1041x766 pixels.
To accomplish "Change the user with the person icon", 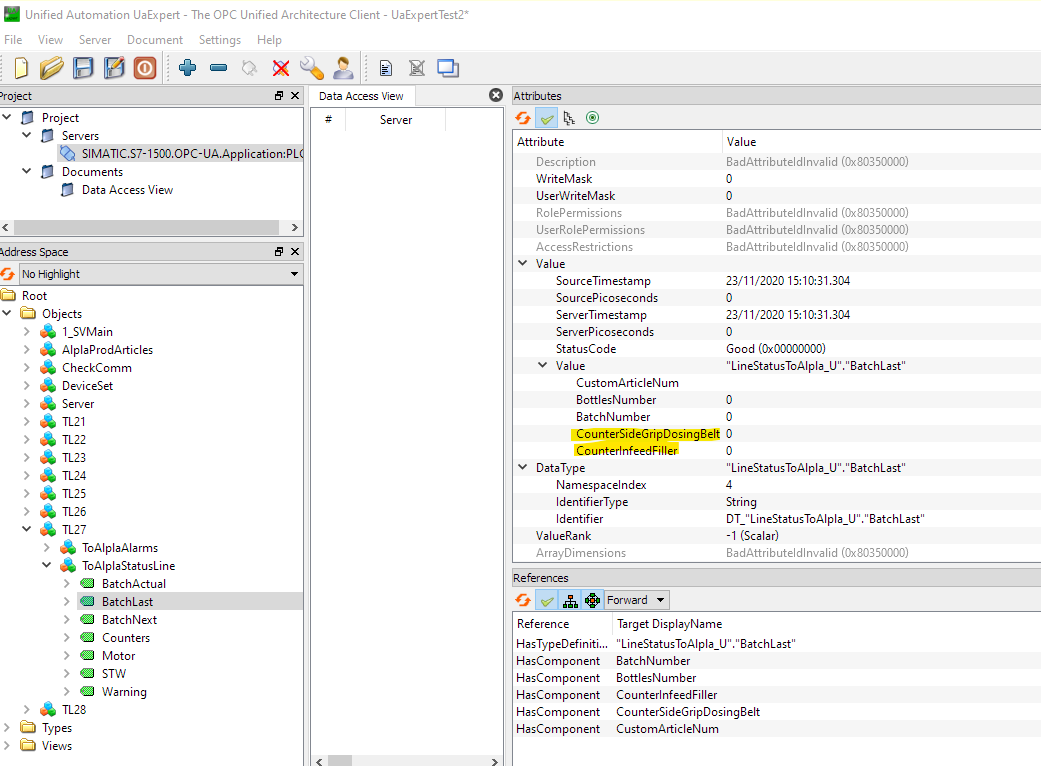I will [343, 68].
